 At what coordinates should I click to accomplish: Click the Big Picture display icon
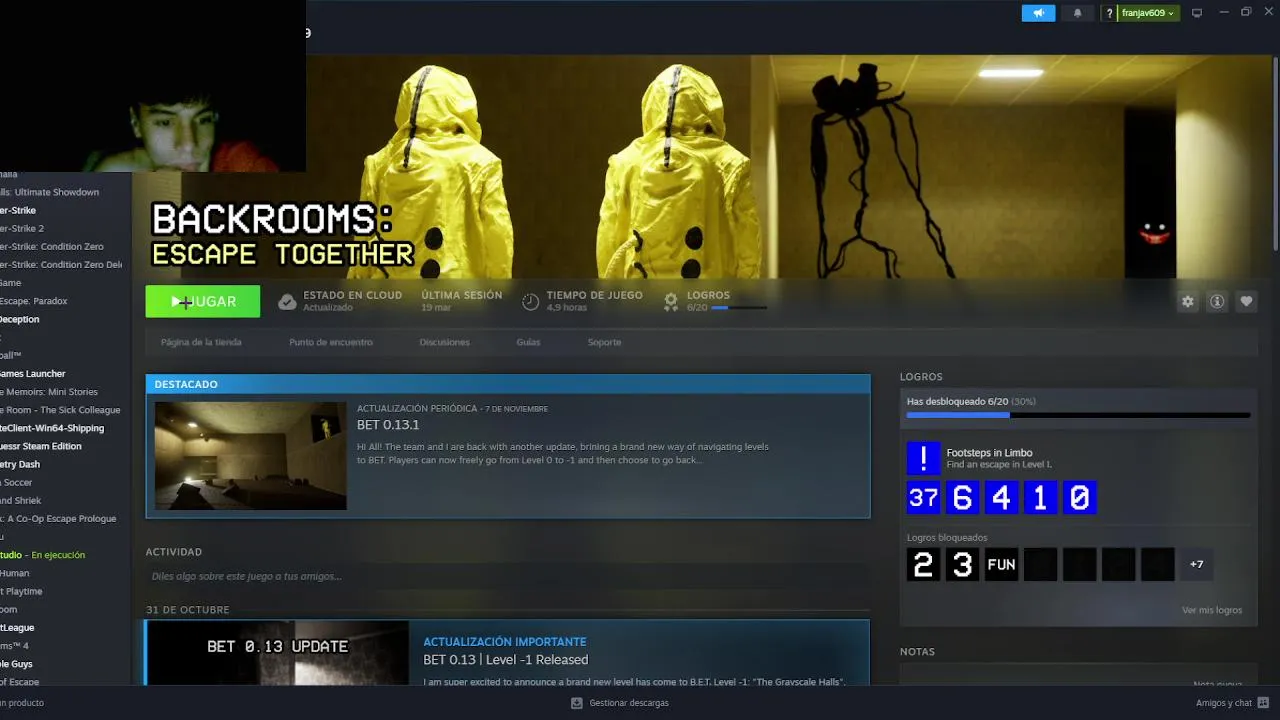point(1196,13)
